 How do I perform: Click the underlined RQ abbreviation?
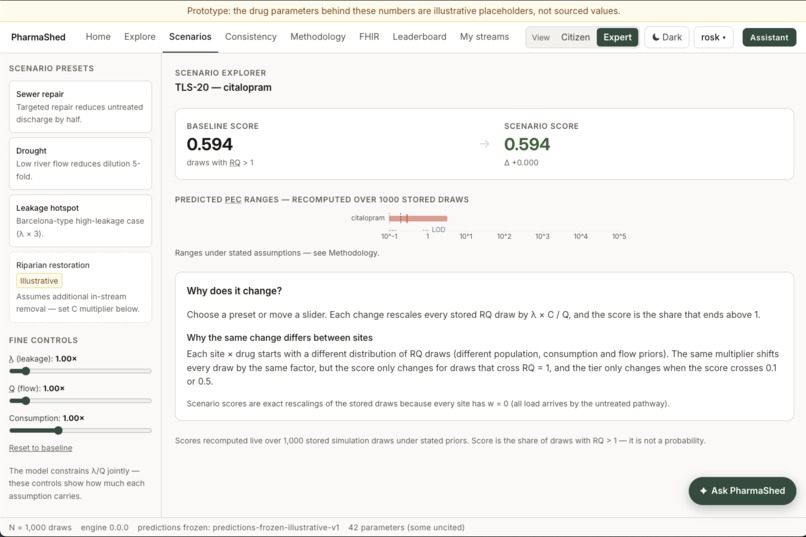pyautogui.click(x=235, y=162)
